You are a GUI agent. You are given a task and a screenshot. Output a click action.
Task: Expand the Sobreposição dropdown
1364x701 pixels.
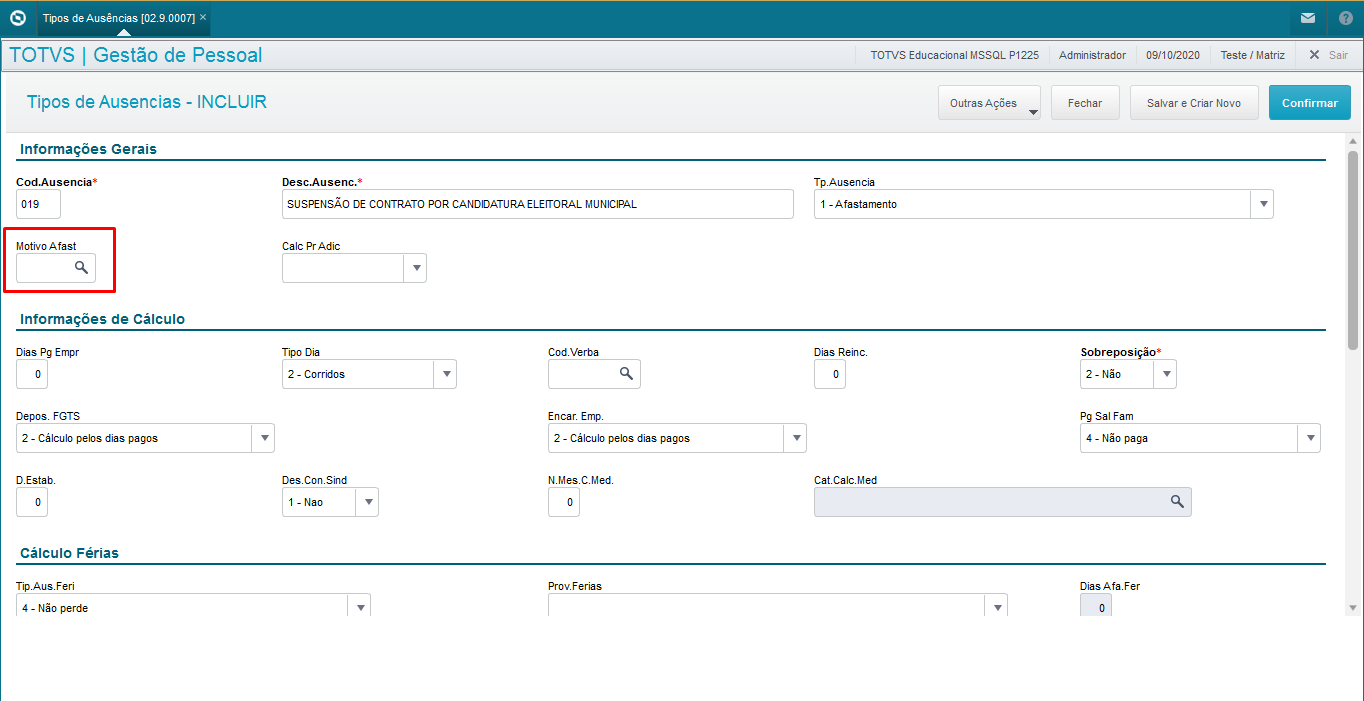(1165, 374)
